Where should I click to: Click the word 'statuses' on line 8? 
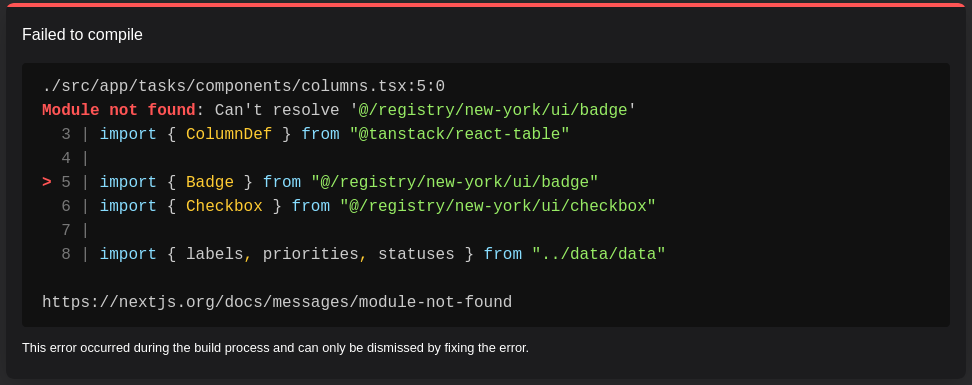click(x=417, y=254)
